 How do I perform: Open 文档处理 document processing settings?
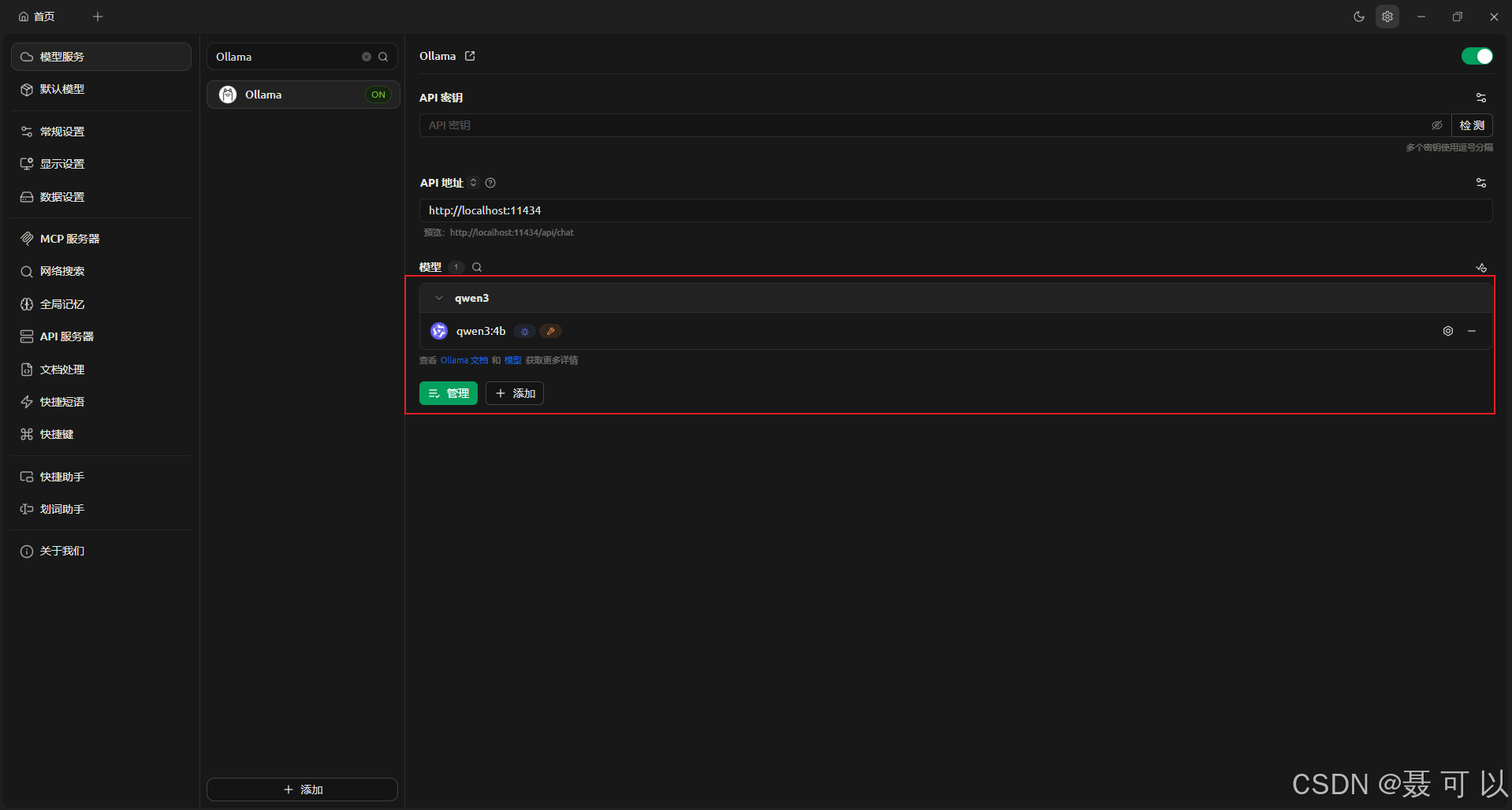[x=101, y=370]
